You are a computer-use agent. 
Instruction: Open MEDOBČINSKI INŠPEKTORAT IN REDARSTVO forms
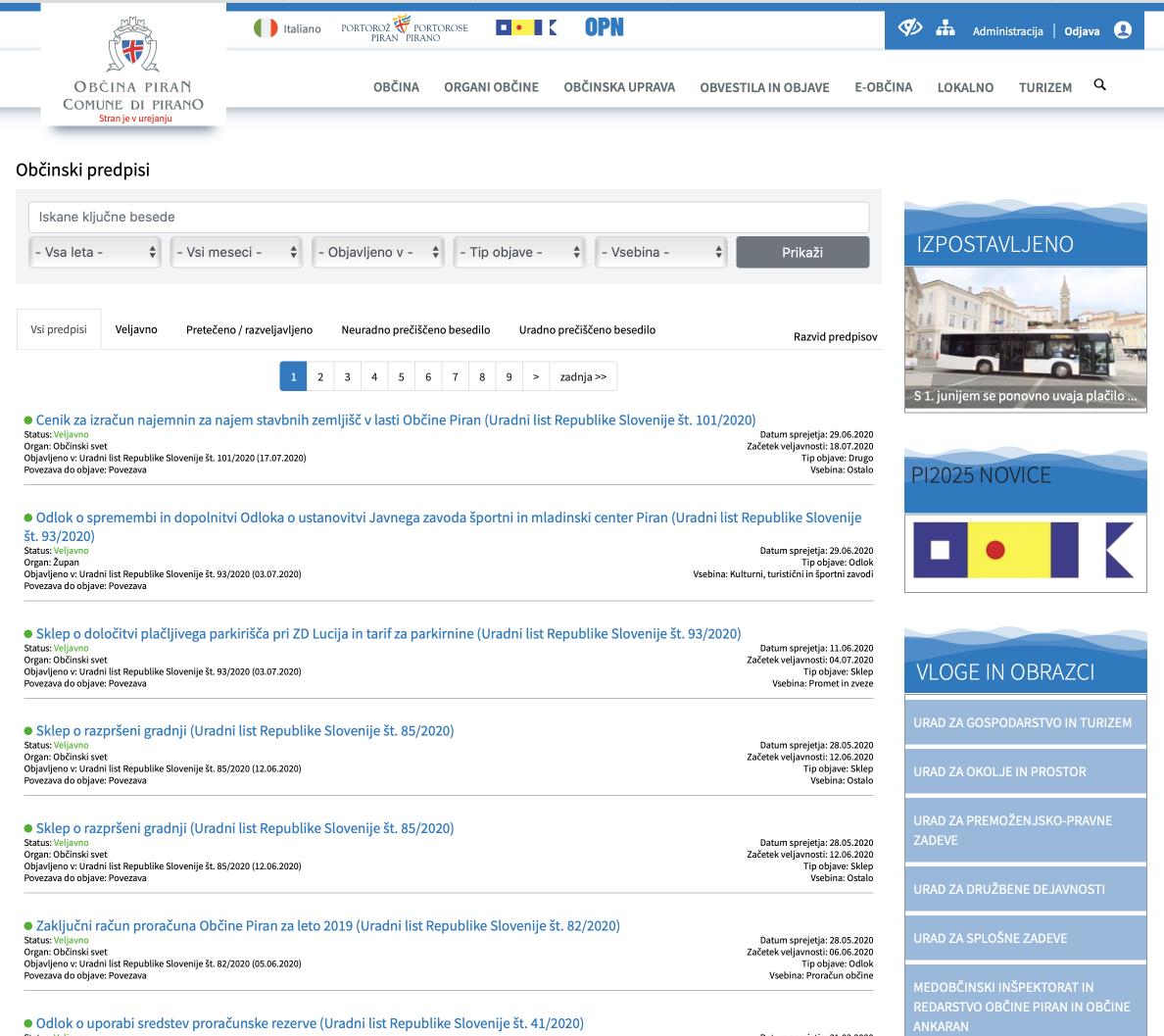pyautogui.click(x=1025, y=1003)
